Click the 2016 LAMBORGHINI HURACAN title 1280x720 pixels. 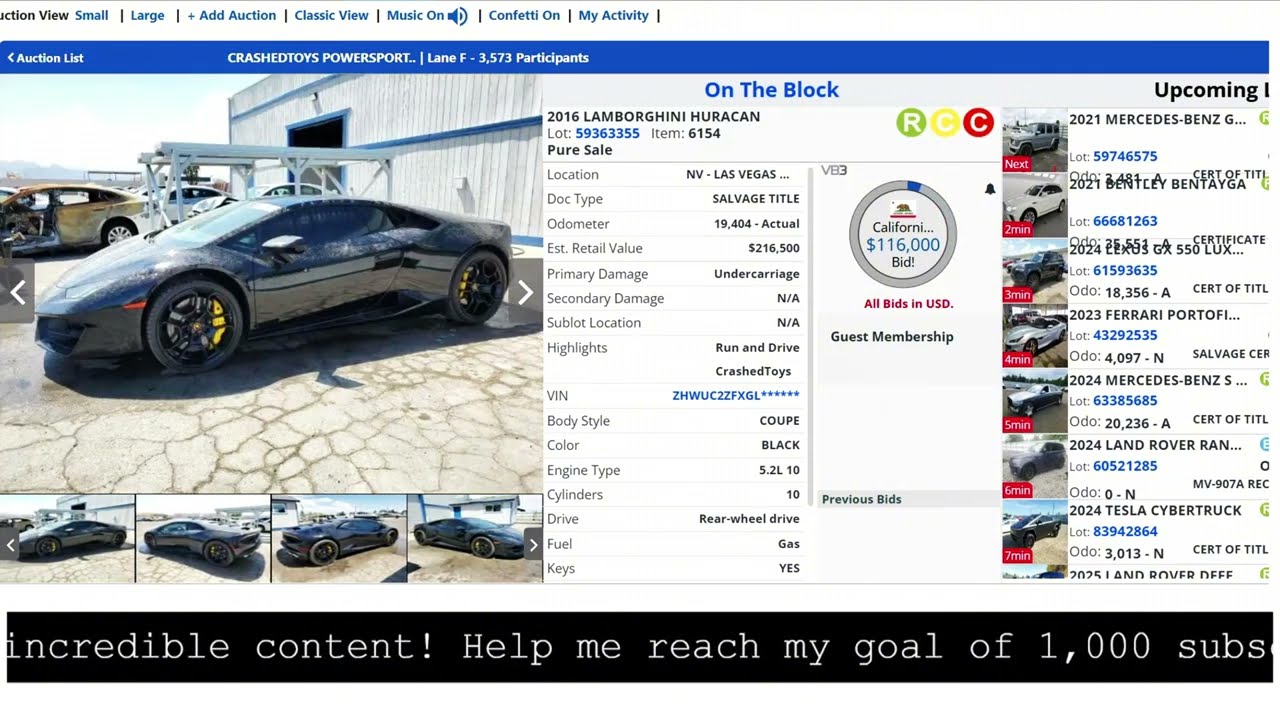pos(653,116)
